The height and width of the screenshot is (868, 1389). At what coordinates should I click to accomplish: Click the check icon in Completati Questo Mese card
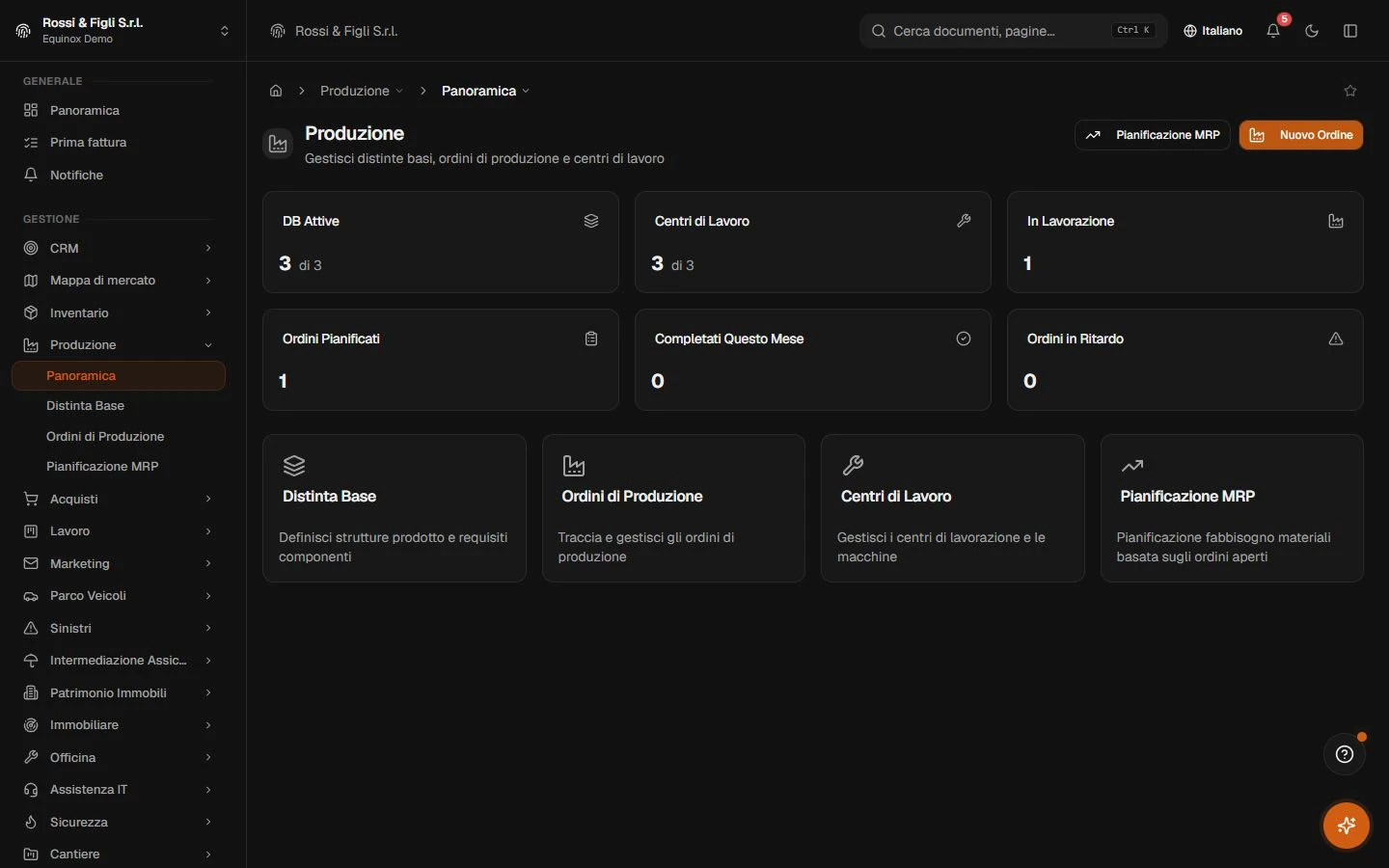point(964,339)
